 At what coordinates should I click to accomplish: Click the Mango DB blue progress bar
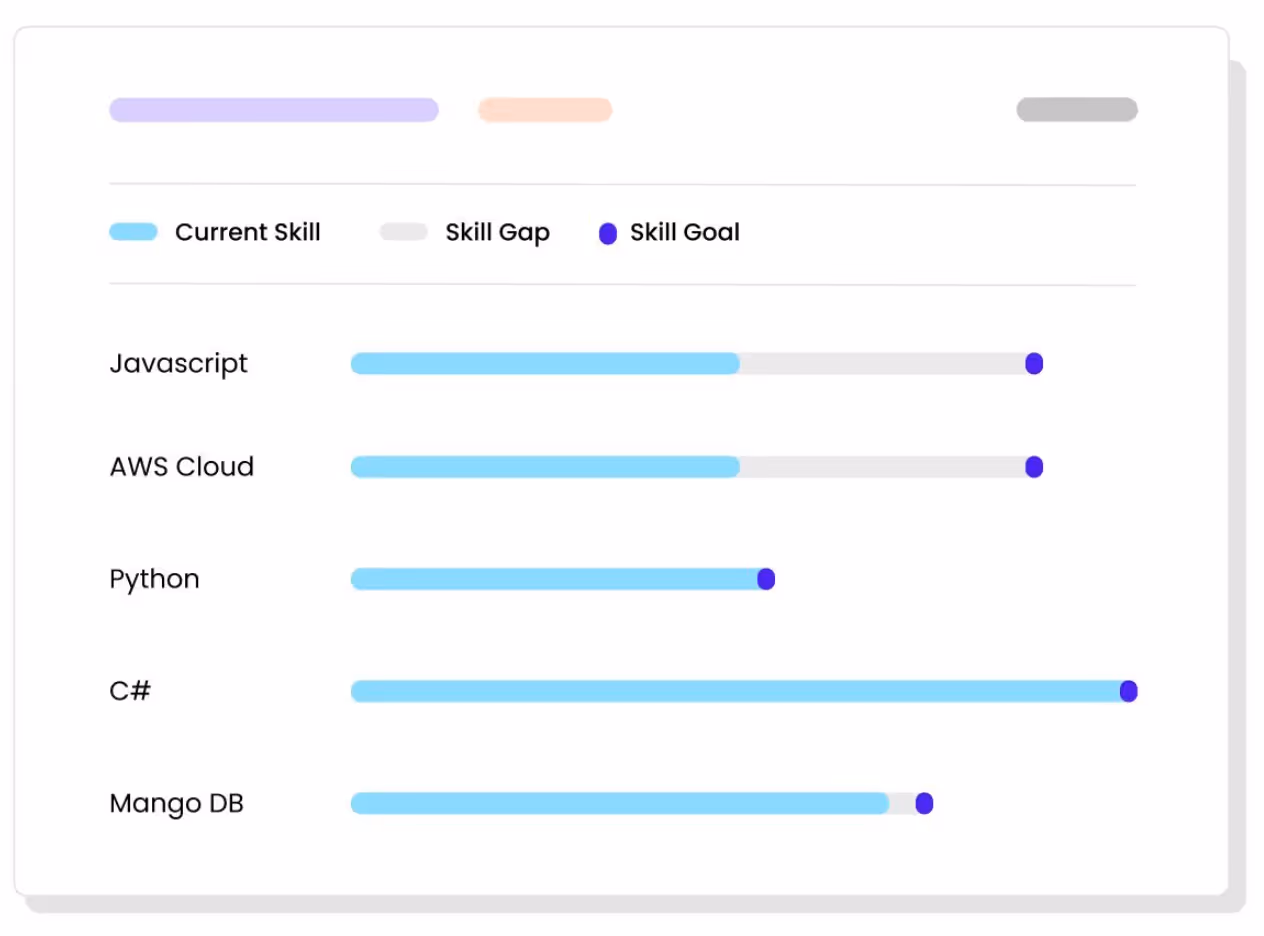click(x=620, y=803)
